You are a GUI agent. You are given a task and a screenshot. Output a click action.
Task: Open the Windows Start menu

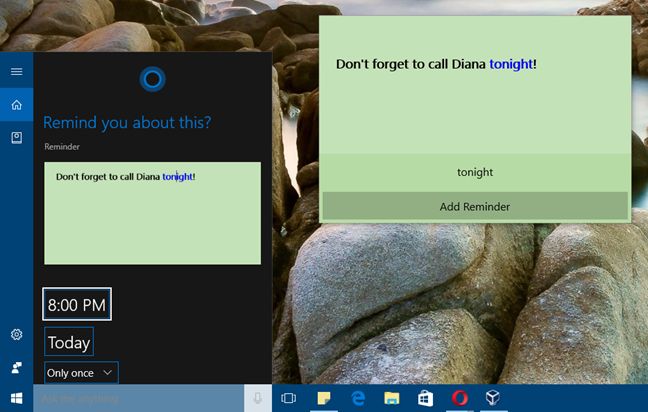(x=17, y=398)
